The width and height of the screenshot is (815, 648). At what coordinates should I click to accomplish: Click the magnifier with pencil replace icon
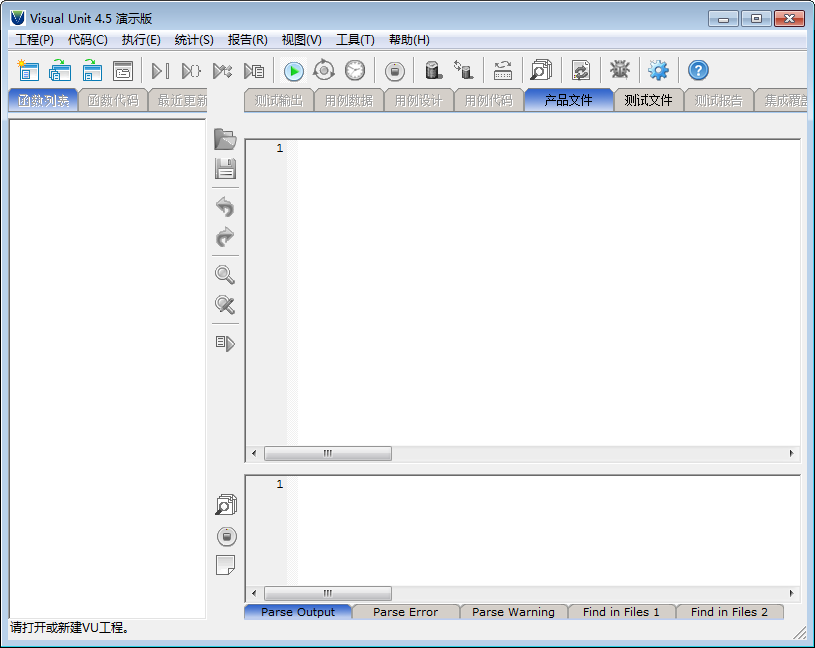tap(225, 305)
